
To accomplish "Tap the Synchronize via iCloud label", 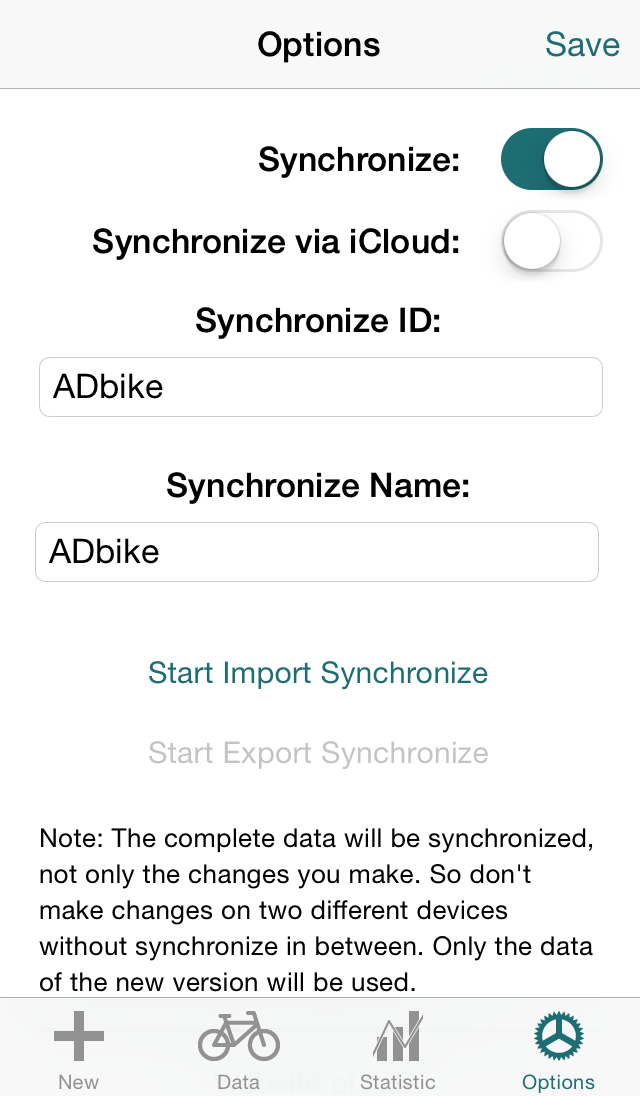I will pyautogui.click(x=276, y=242).
